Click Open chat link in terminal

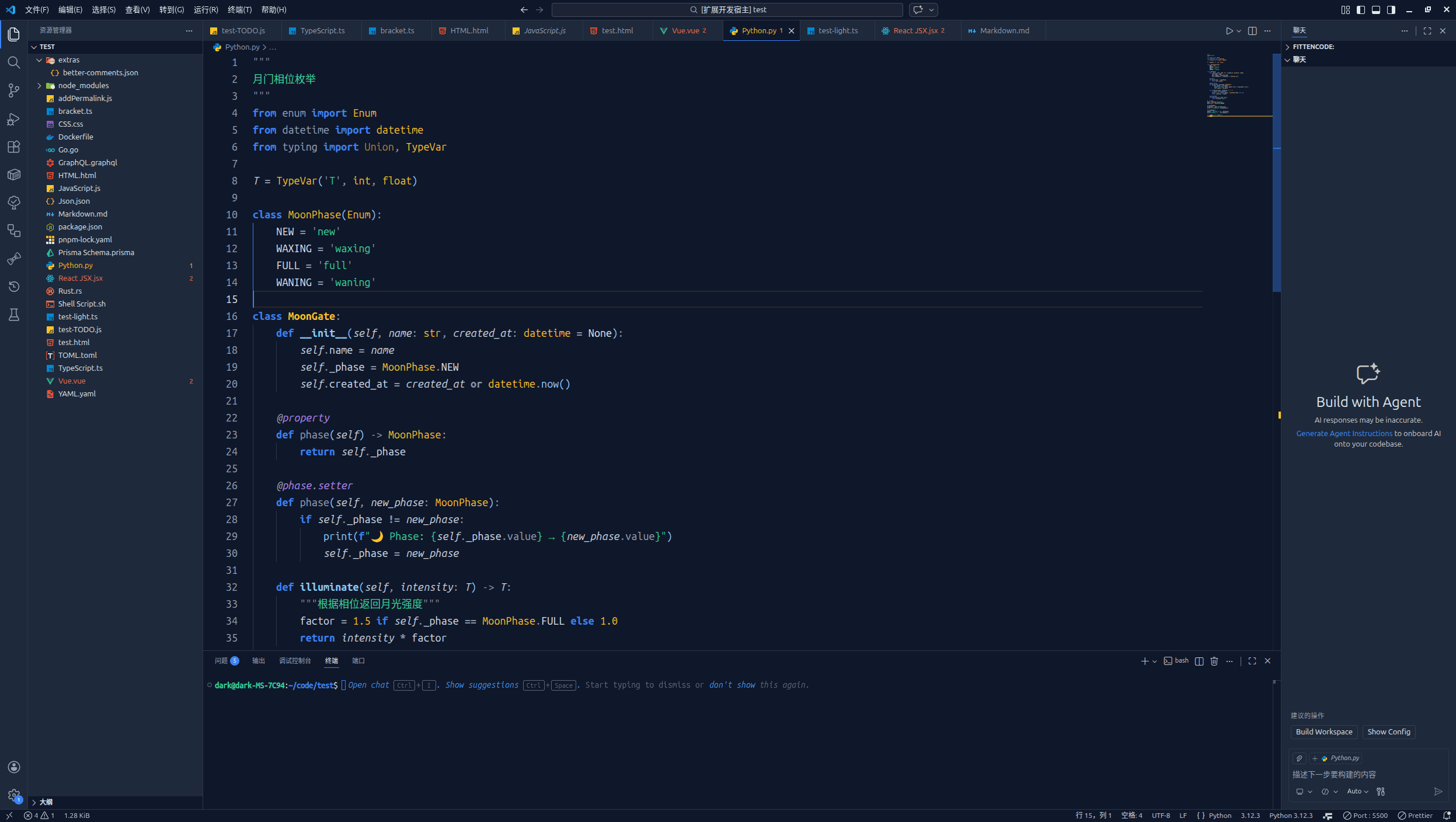(x=368, y=685)
